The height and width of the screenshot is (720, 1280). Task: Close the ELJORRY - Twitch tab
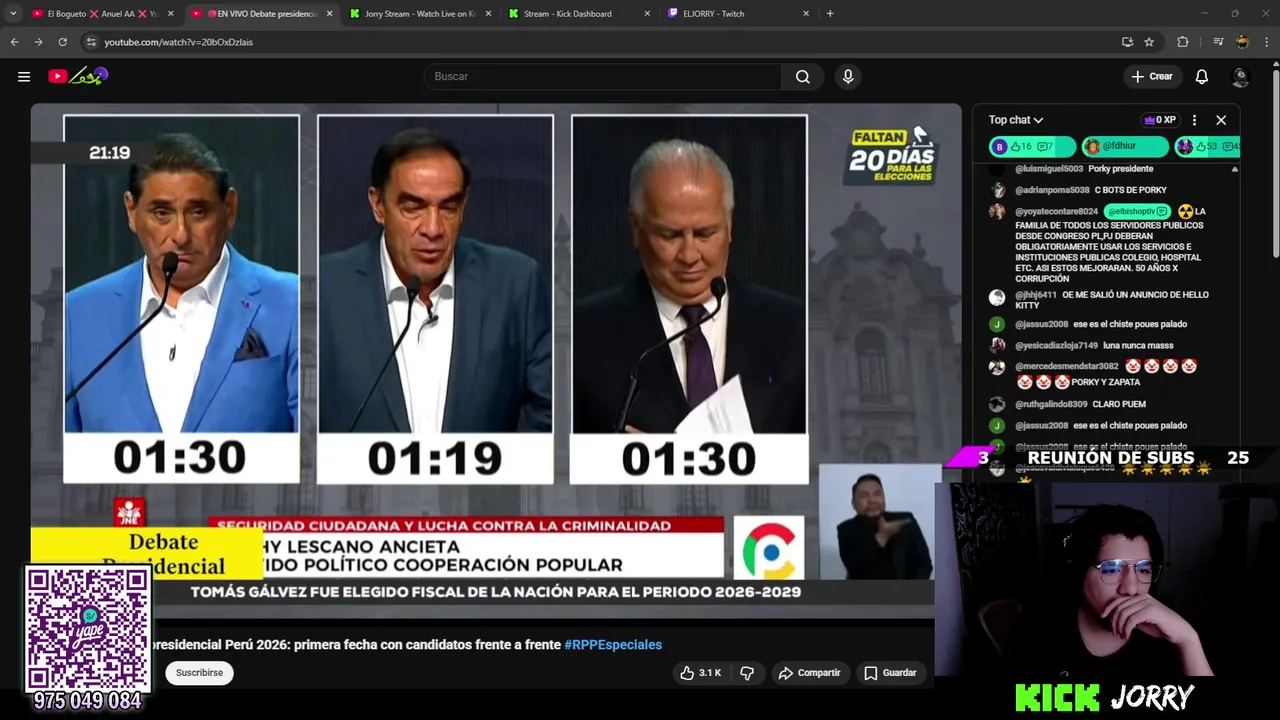tap(806, 14)
